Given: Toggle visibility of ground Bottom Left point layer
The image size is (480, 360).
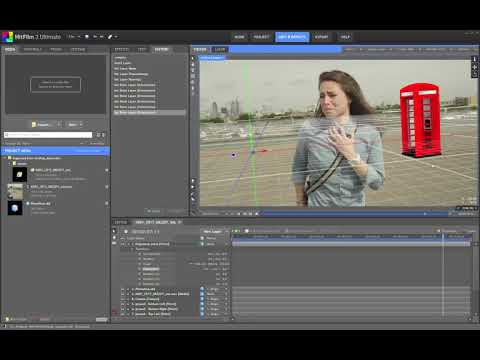Looking at the screenshot, I should coord(122,304).
